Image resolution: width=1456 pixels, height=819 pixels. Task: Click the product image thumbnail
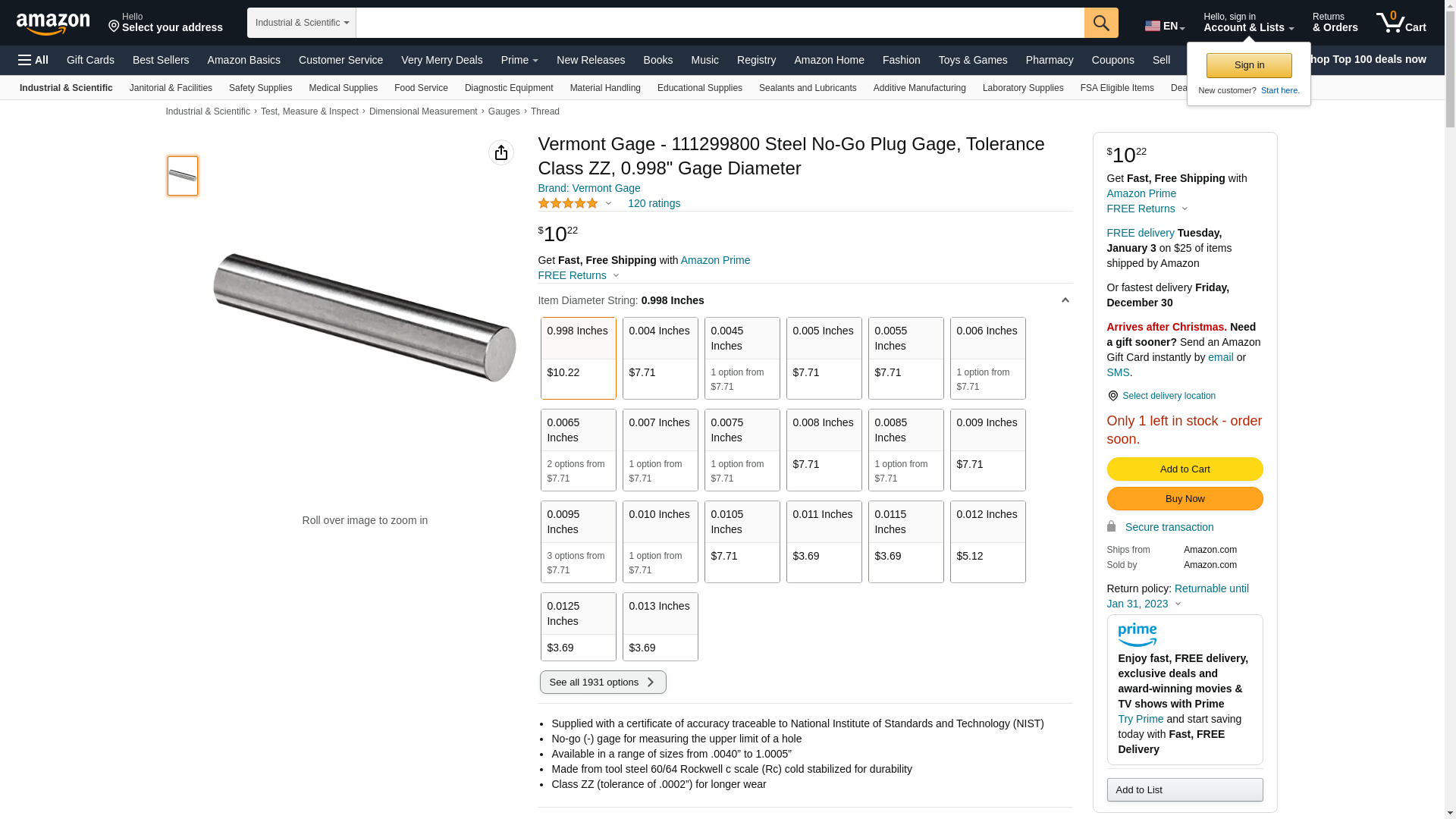click(x=183, y=176)
